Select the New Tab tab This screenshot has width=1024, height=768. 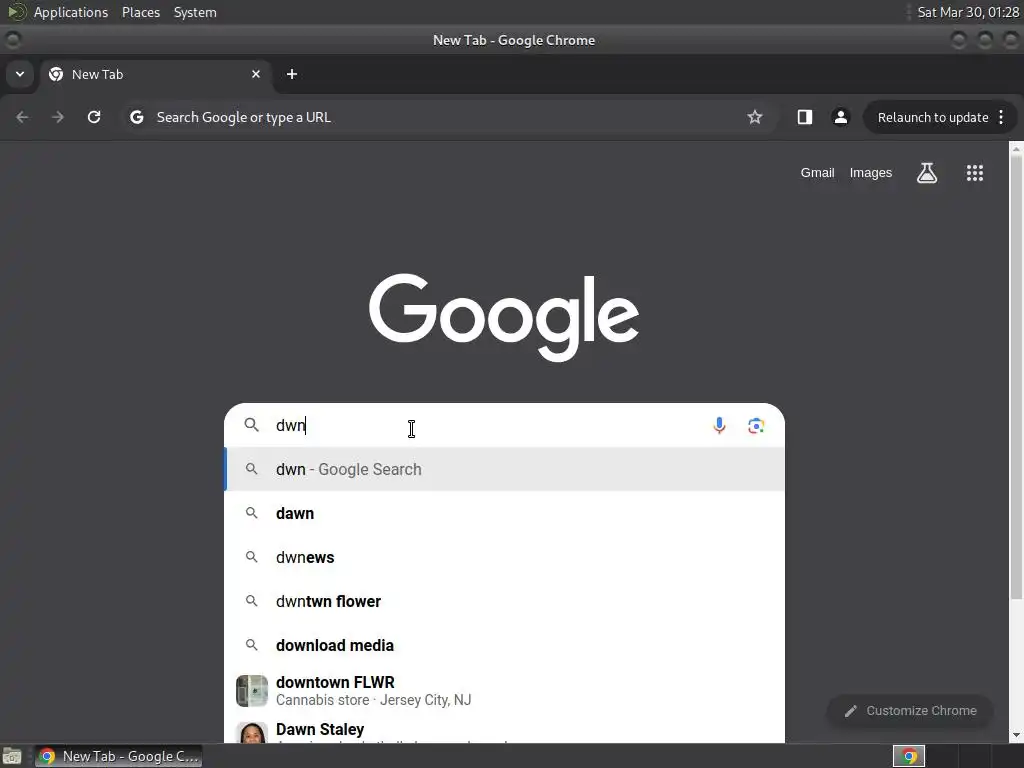pos(155,74)
